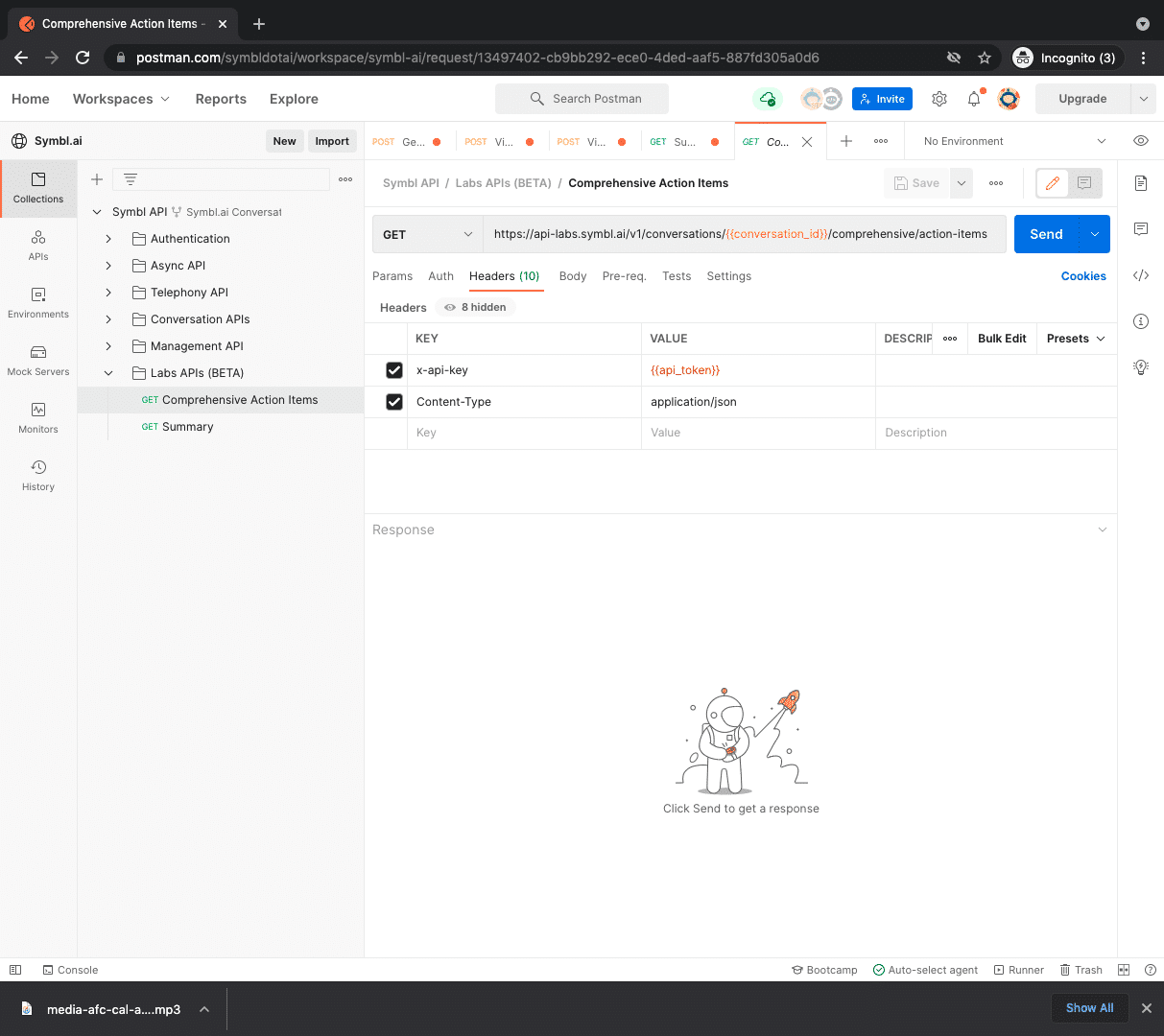The image size is (1164, 1036).
Task: Open the Monitors sidebar icon
Action: click(38, 417)
